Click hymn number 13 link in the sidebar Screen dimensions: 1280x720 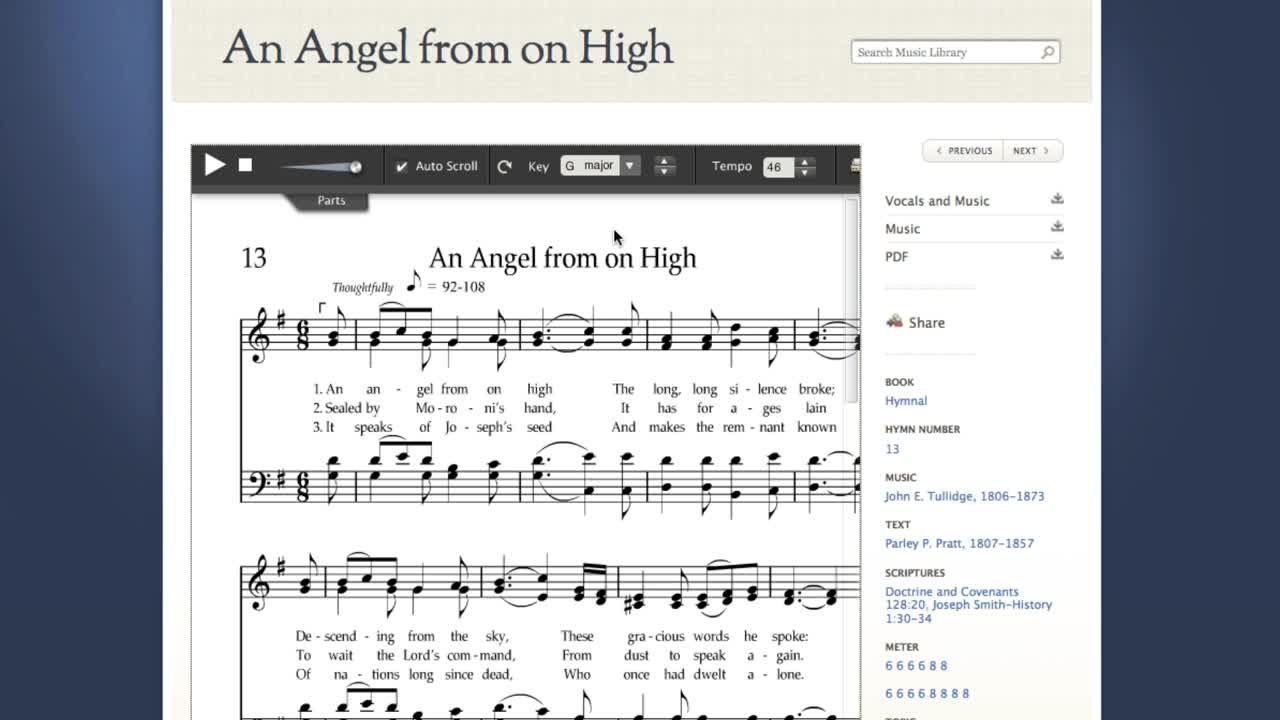tap(892, 449)
